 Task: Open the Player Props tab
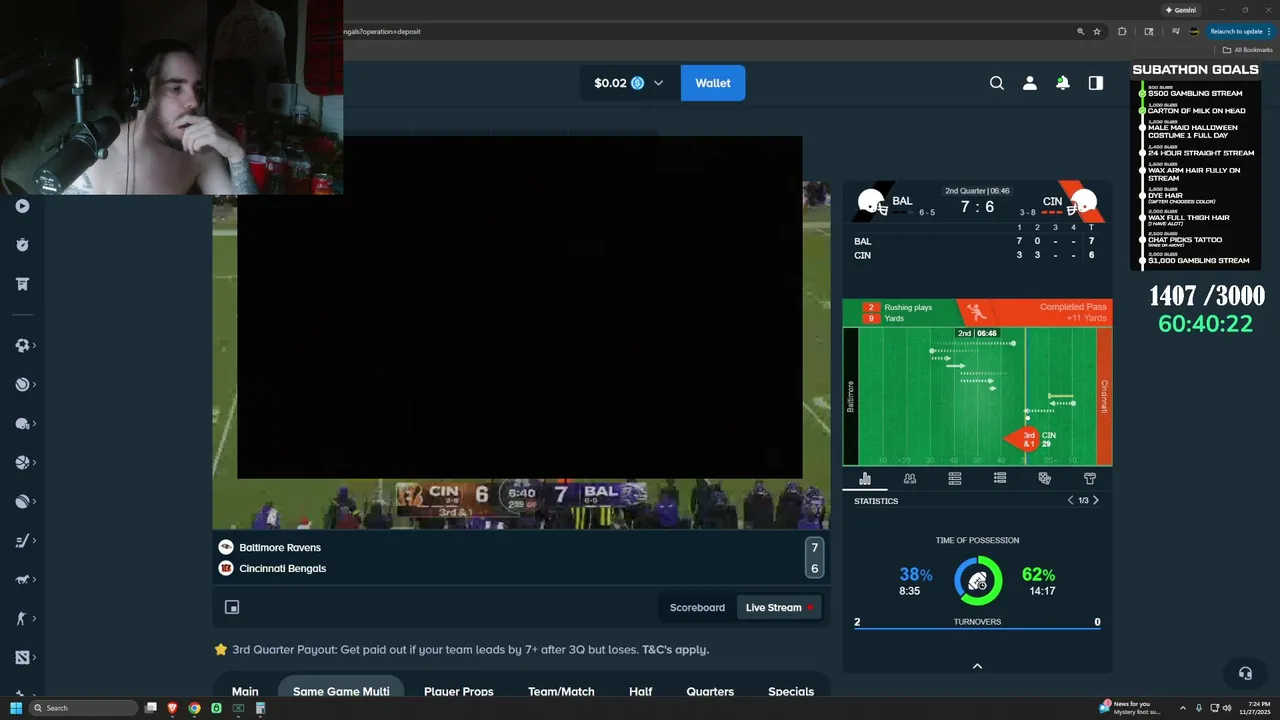[x=459, y=691]
